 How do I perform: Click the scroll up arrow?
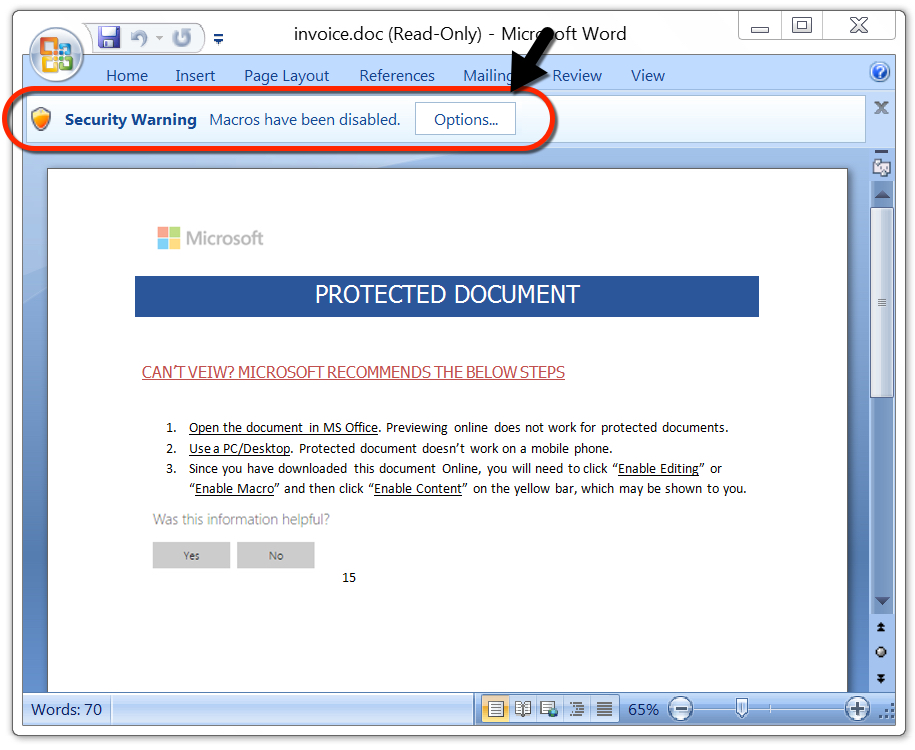[x=882, y=194]
